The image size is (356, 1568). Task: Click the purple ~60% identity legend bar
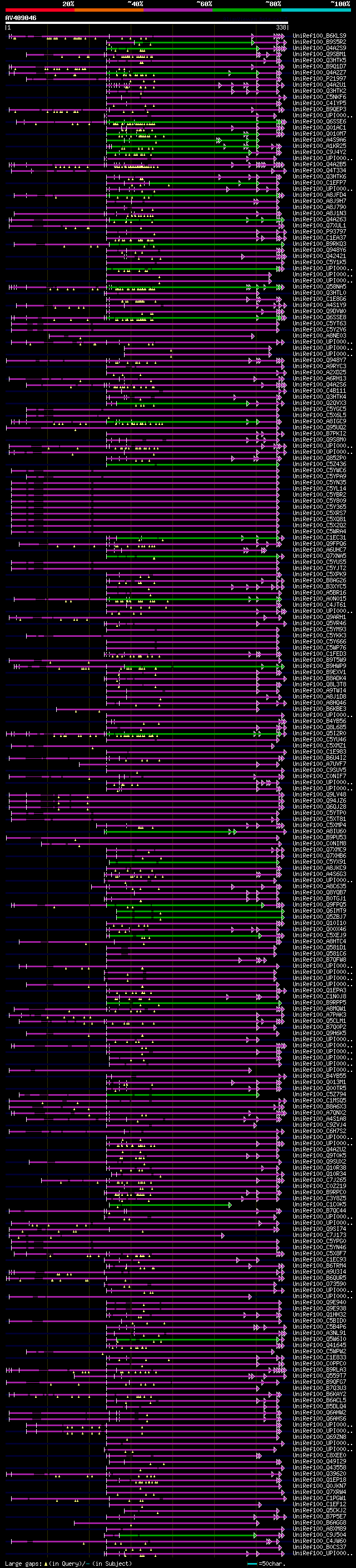[x=179, y=10]
